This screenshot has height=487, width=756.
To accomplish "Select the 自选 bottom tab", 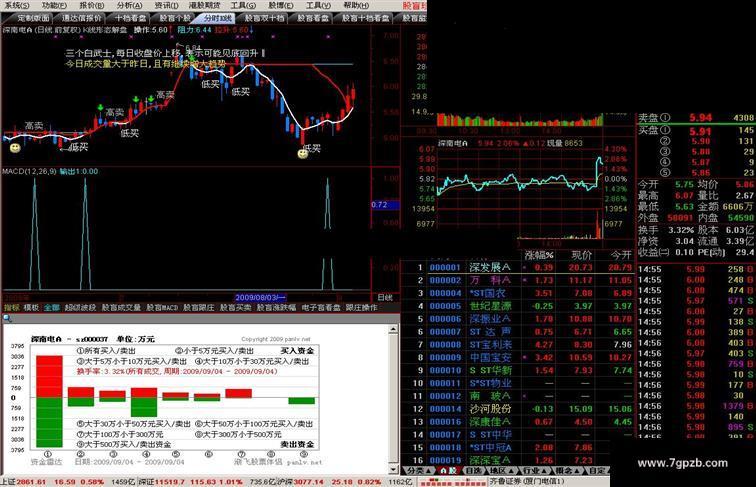I will (x=473, y=470).
